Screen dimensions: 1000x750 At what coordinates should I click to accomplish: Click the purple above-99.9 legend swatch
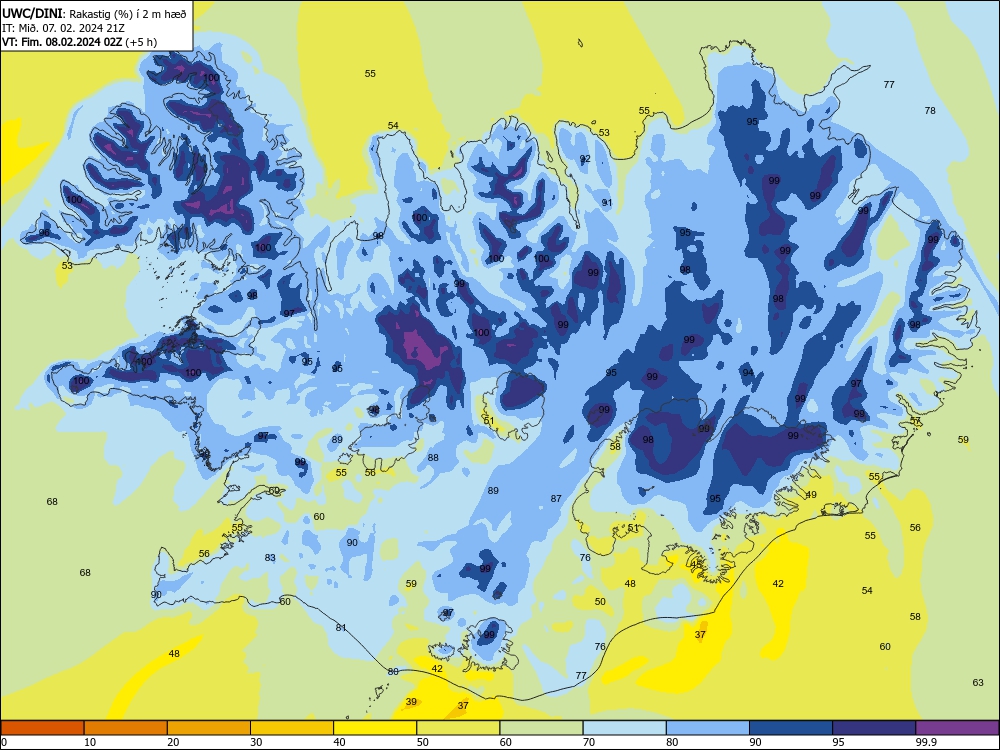tap(957, 728)
